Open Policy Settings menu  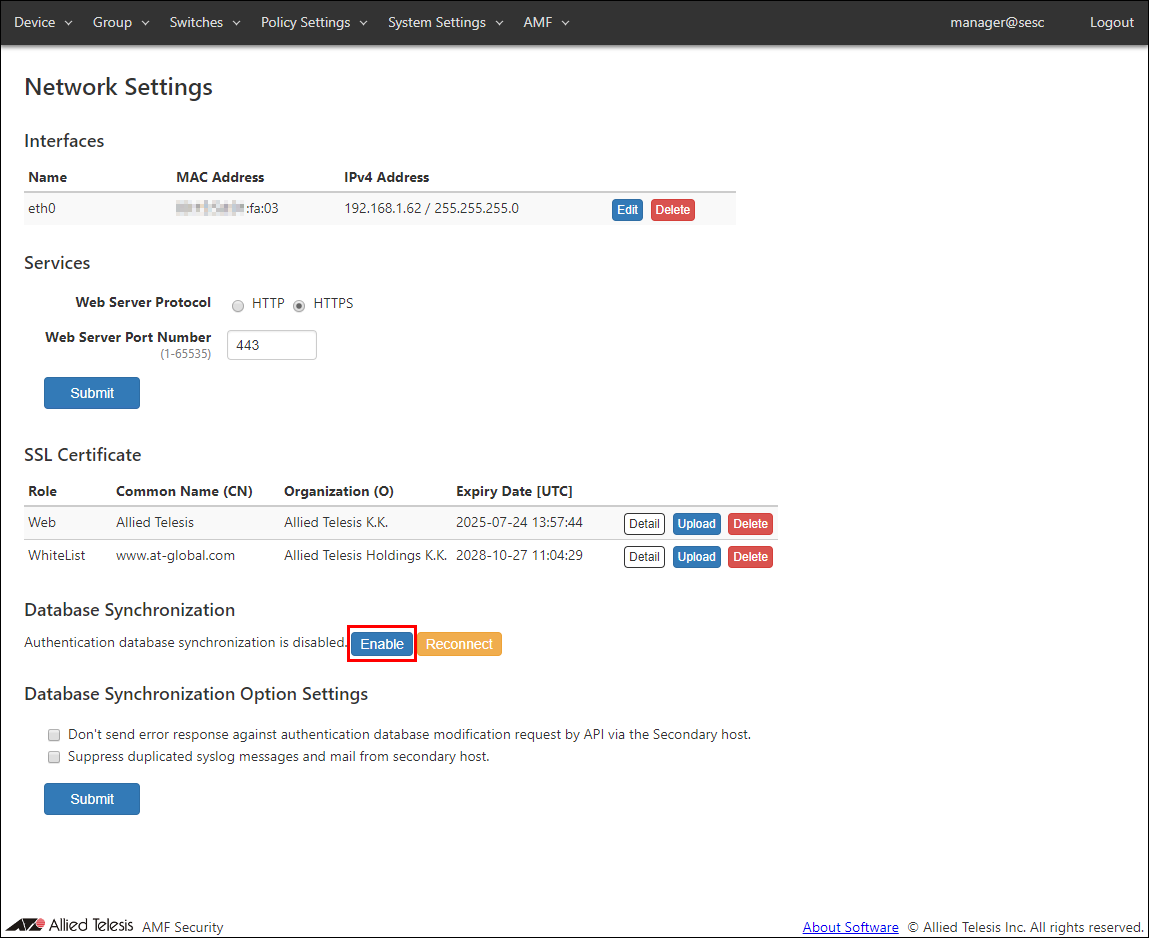click(314, 22)
